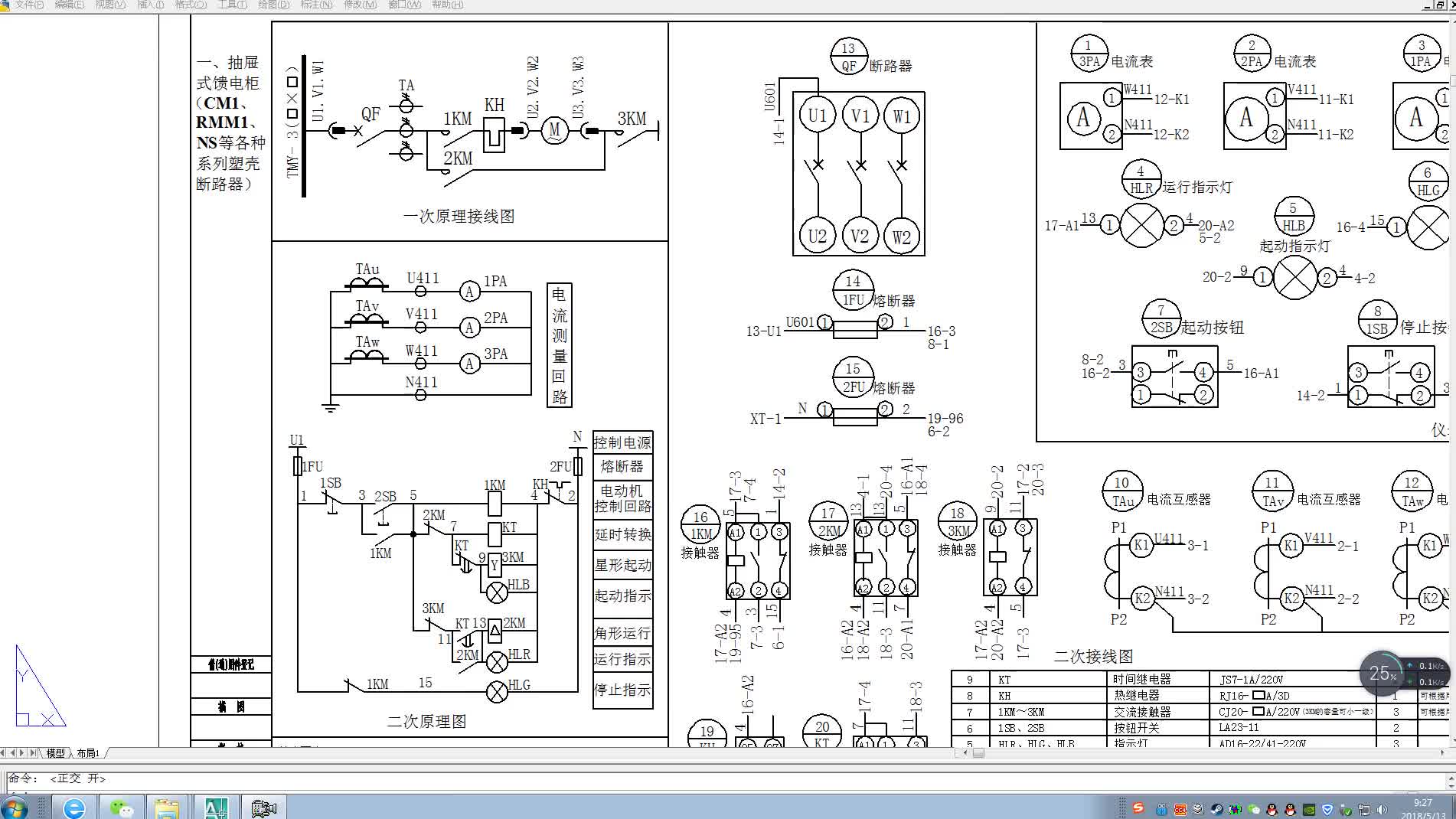Open the 修改(M) menu
This screenshot has width=1456, height=819.
click(360, 5)
